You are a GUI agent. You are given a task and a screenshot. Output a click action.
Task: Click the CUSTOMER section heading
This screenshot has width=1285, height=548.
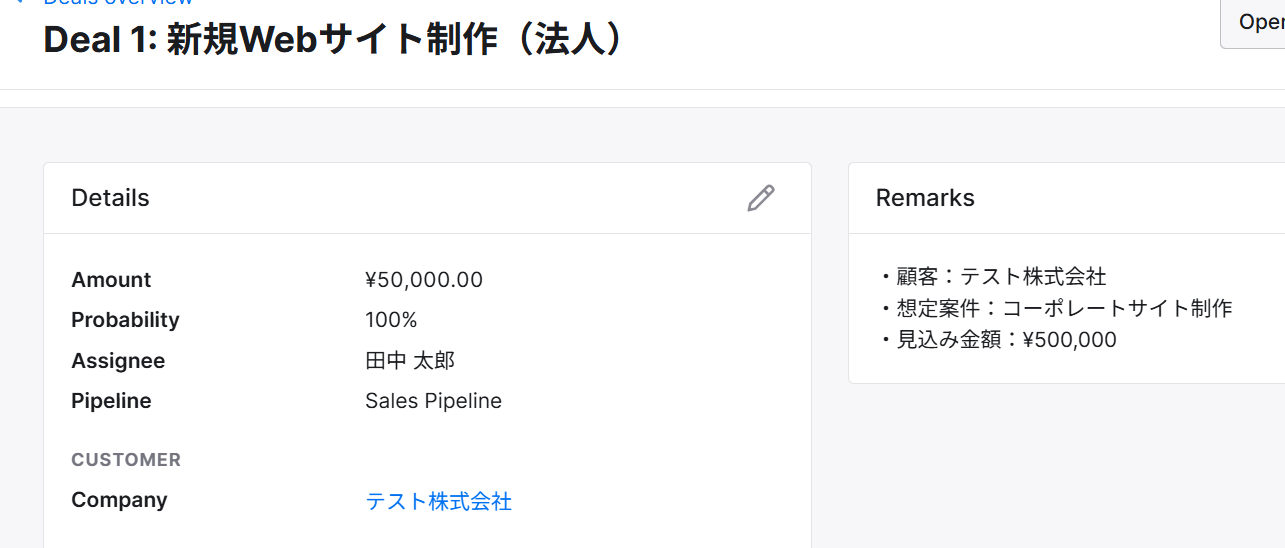coord(126,460)
